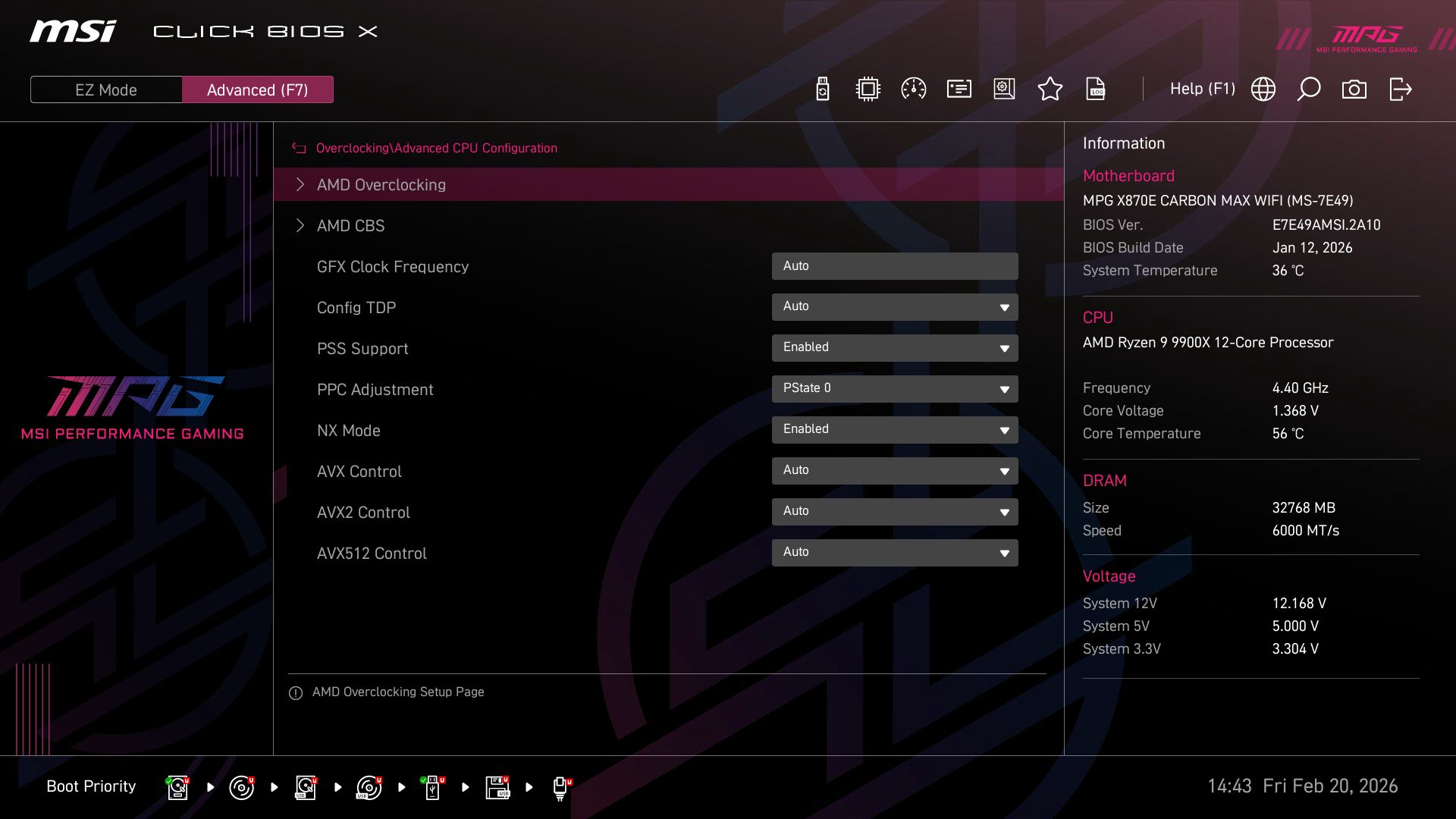Viewport: 1456px width, 819px height.
Task: Select the AMD Overclocking menu entry
Action: coord(381,184)
